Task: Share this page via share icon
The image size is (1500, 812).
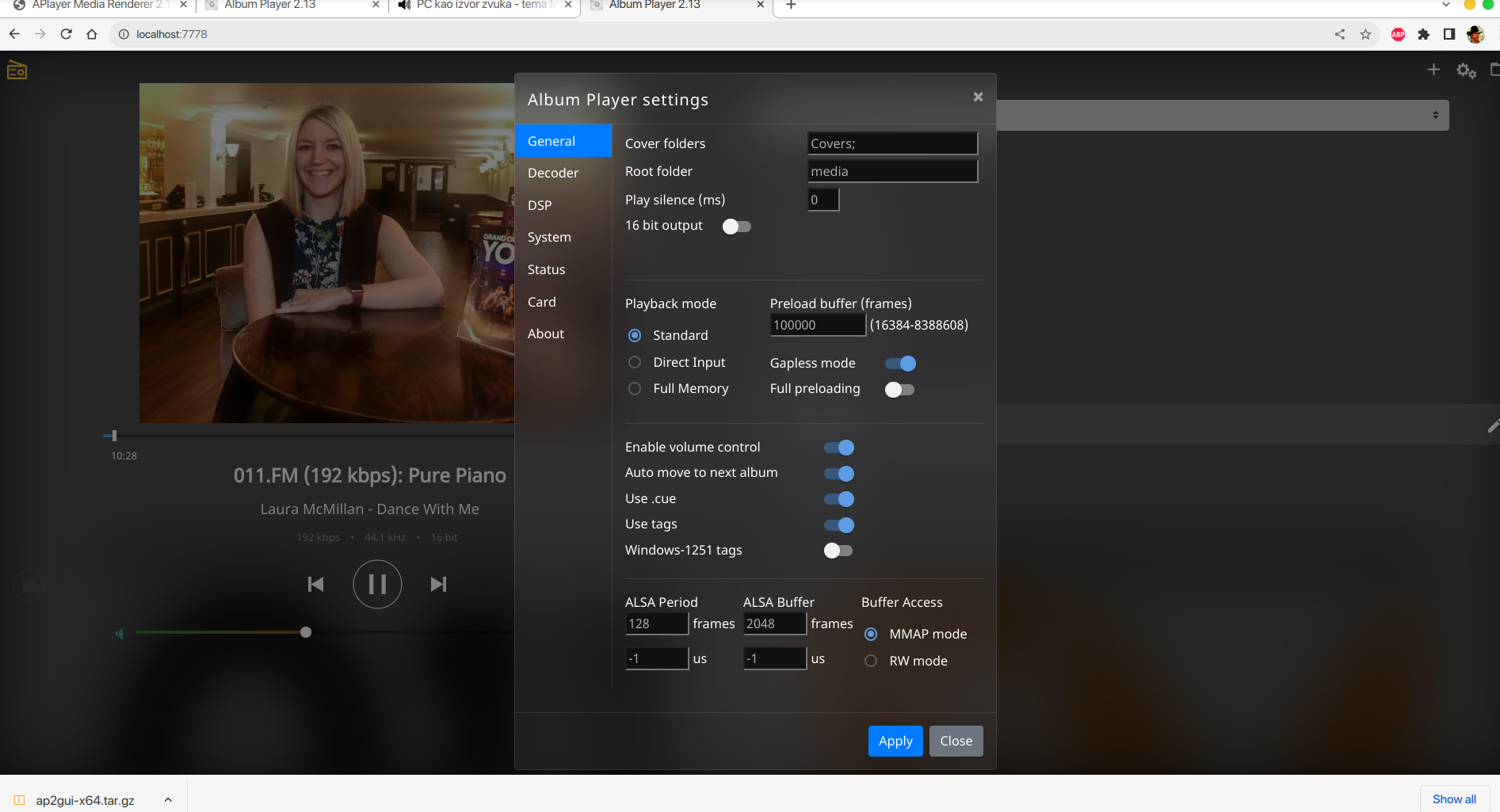Action: tap(1340, 34)
